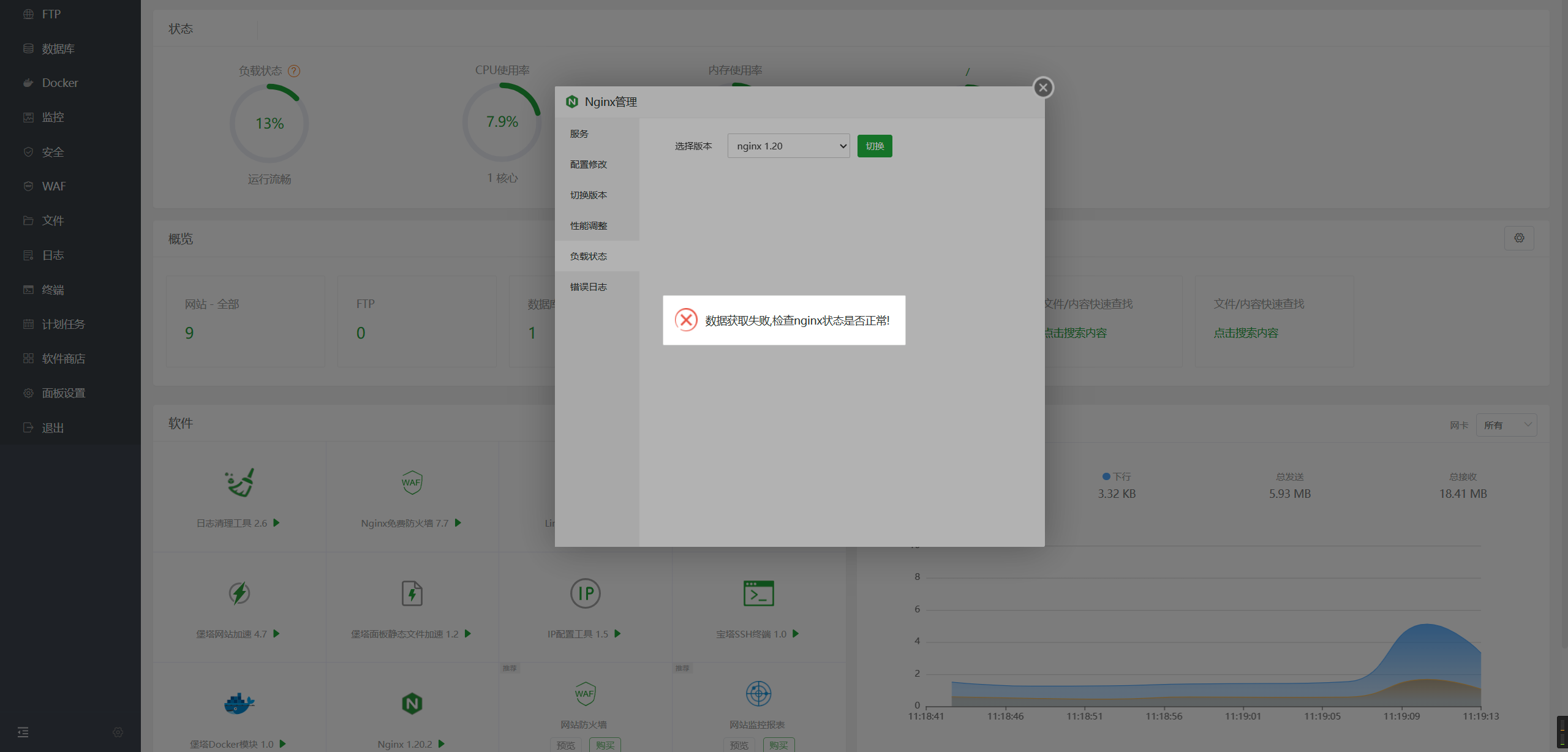
Task: Open the 日志 logs sidebar icon
Action: (28, 255)
